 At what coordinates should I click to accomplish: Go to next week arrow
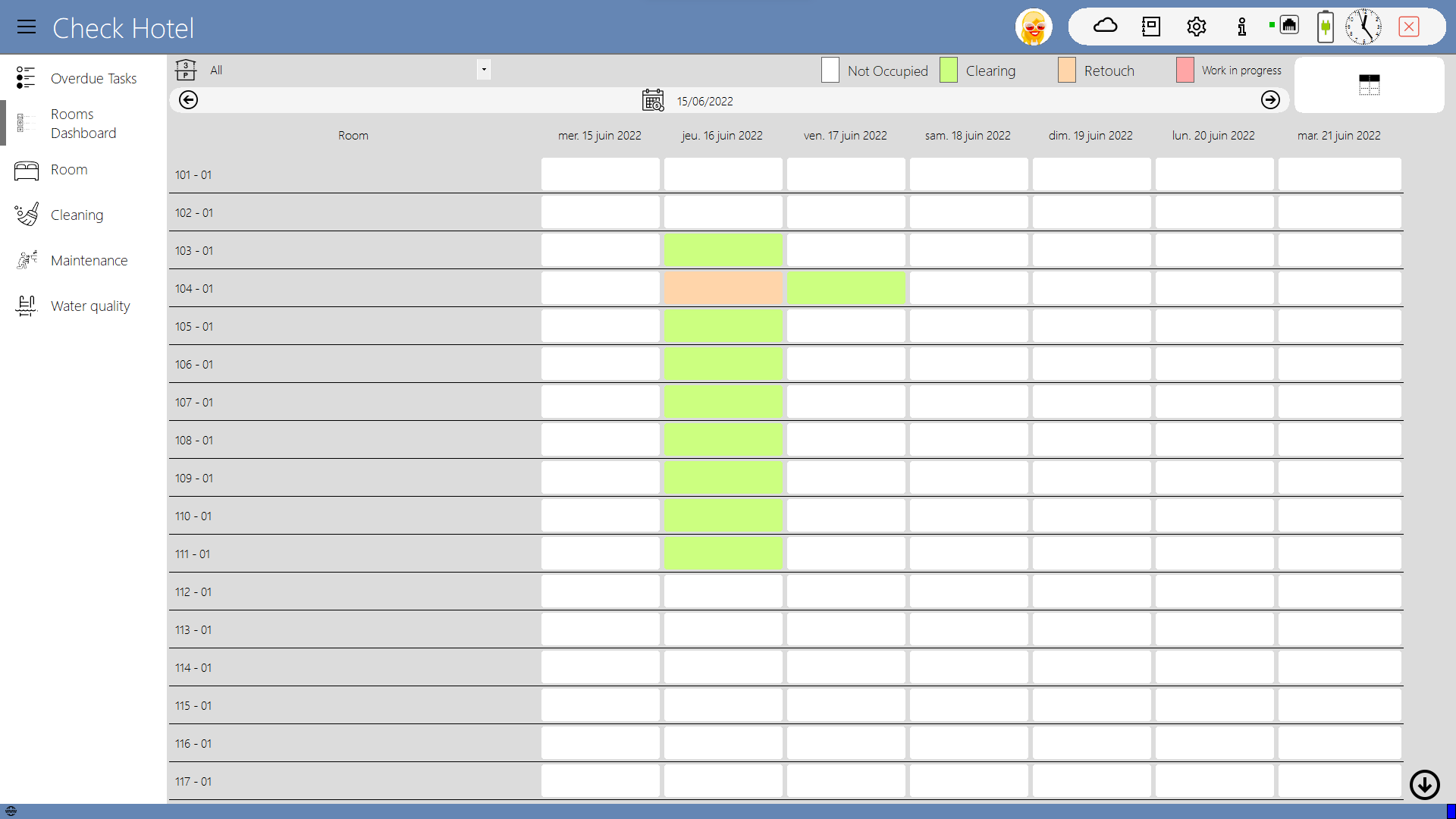click(x=1270, y=100)
